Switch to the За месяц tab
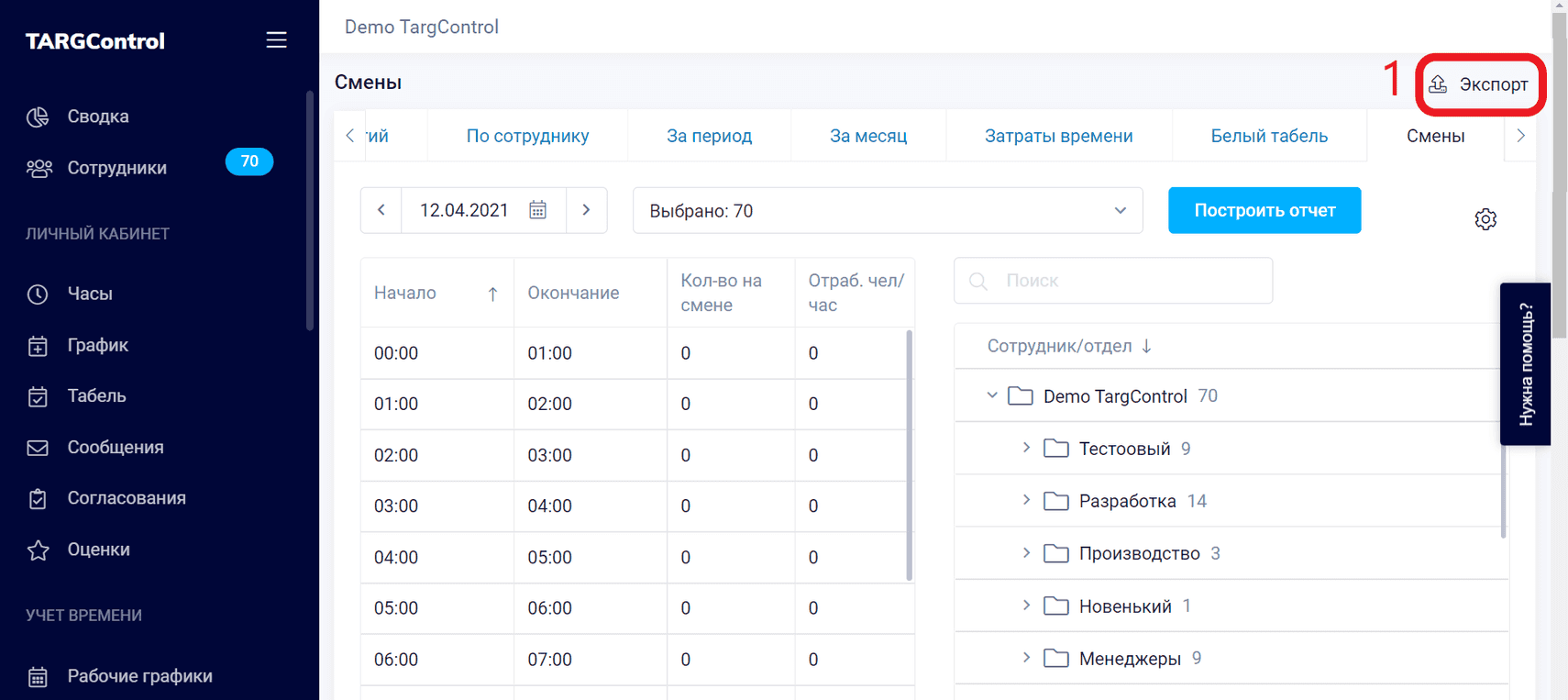 867,136
